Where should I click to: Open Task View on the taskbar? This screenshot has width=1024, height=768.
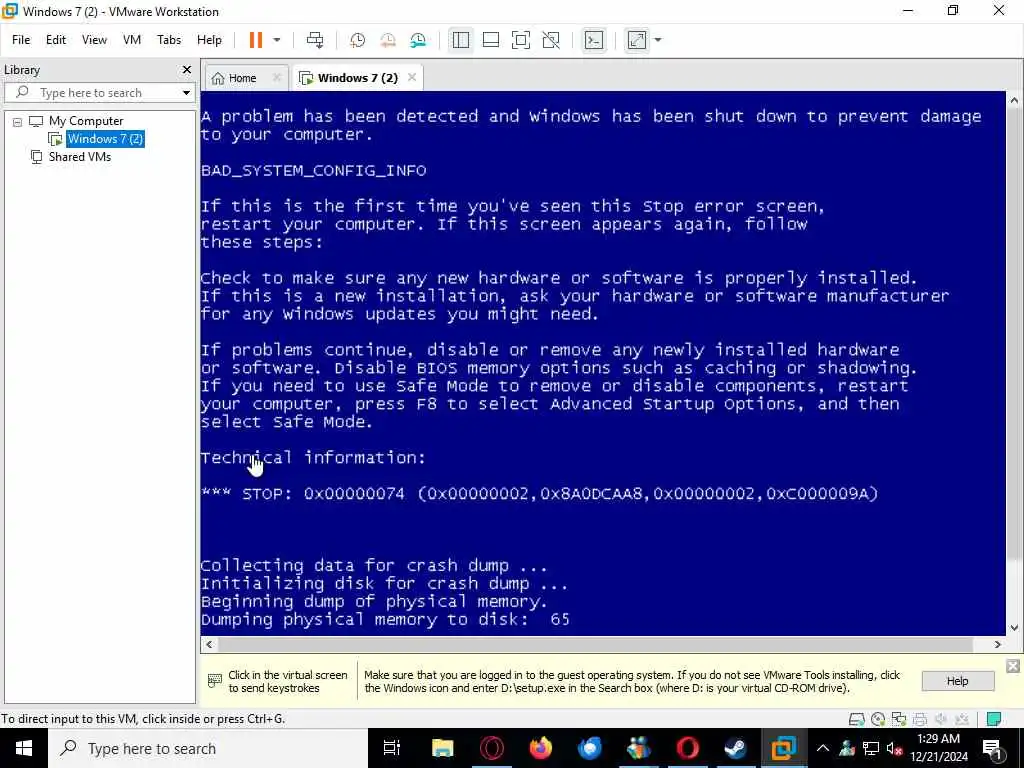pos(392,748)
